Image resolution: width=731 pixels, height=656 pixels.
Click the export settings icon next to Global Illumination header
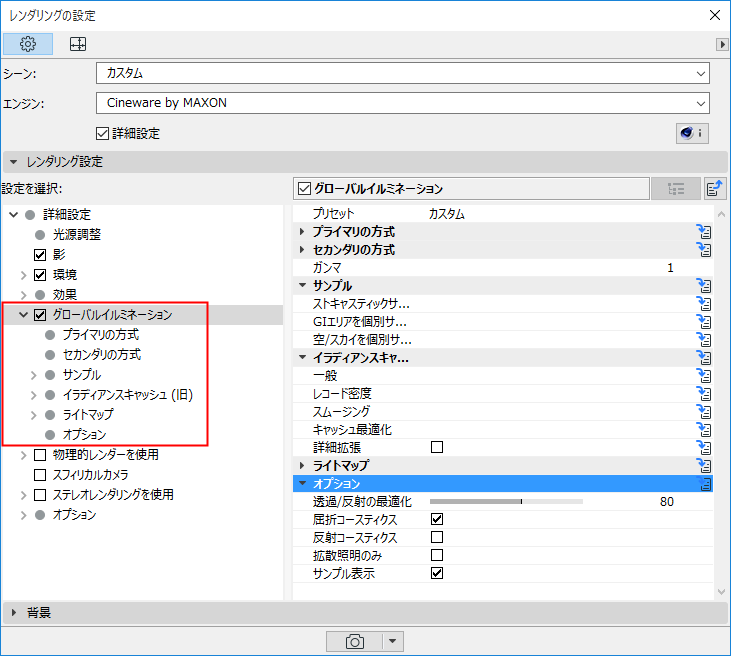715,188
